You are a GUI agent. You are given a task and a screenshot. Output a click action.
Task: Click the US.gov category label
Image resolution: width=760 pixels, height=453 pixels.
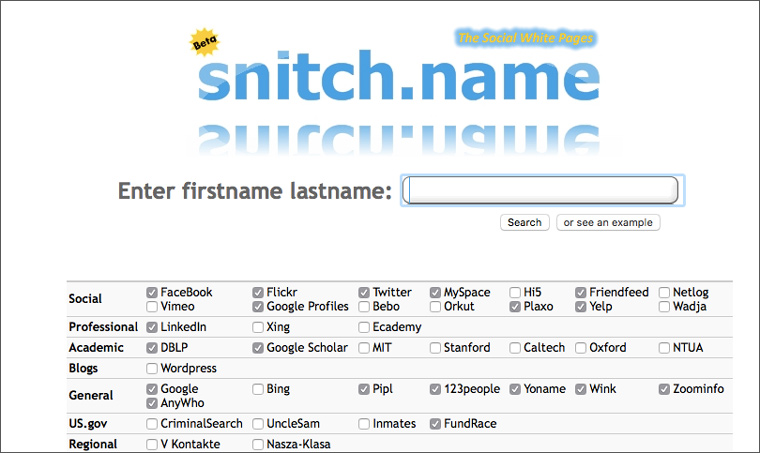point(88,424)
